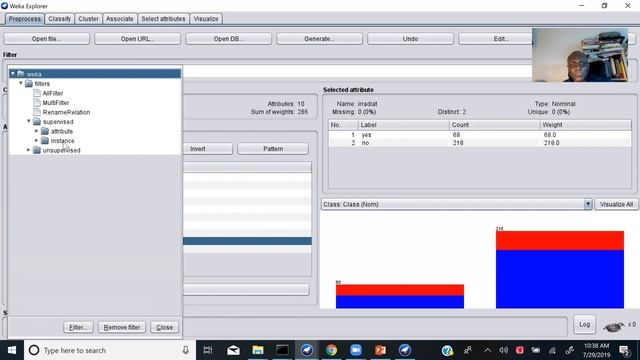640x360 pixels.
Task: Click the People icon in taskbar
Action: (x=468, y=350)
